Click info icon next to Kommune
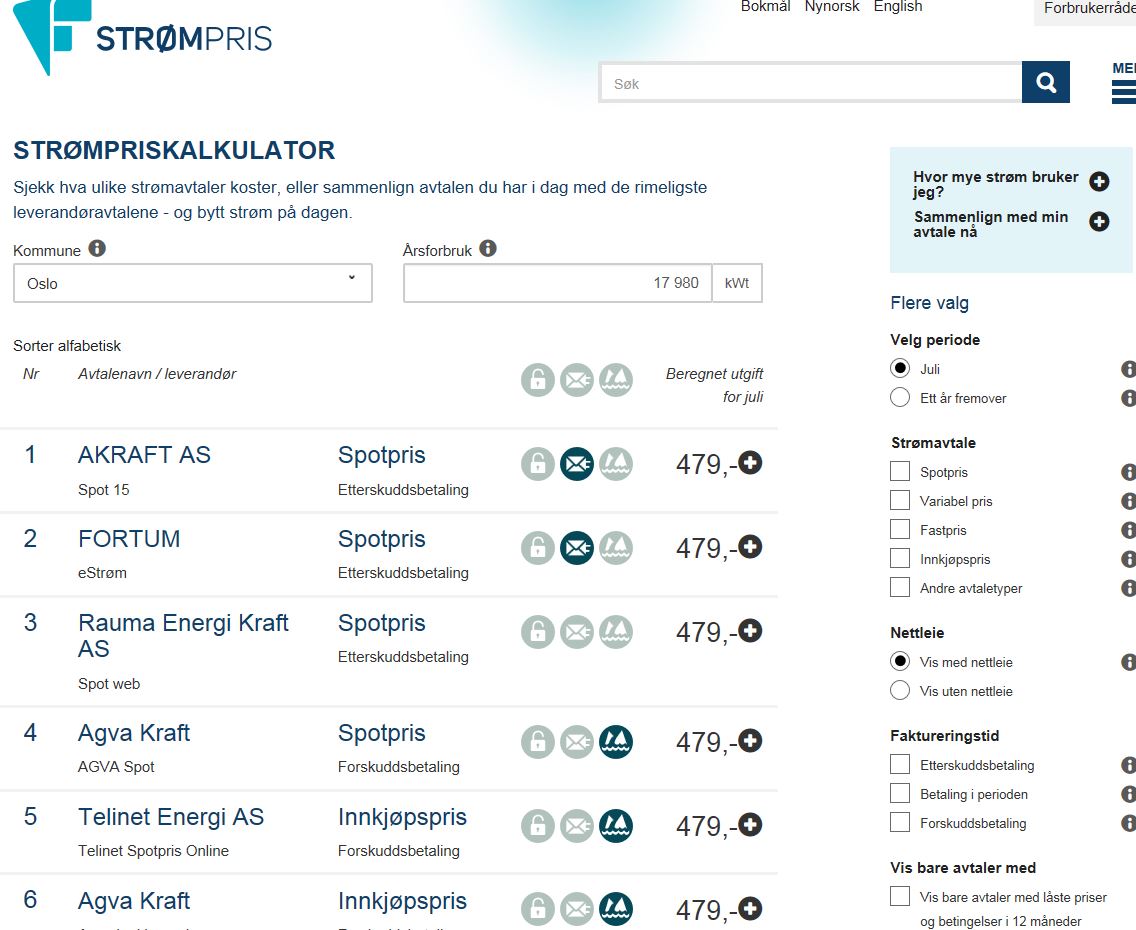 (x=97, y=249)
